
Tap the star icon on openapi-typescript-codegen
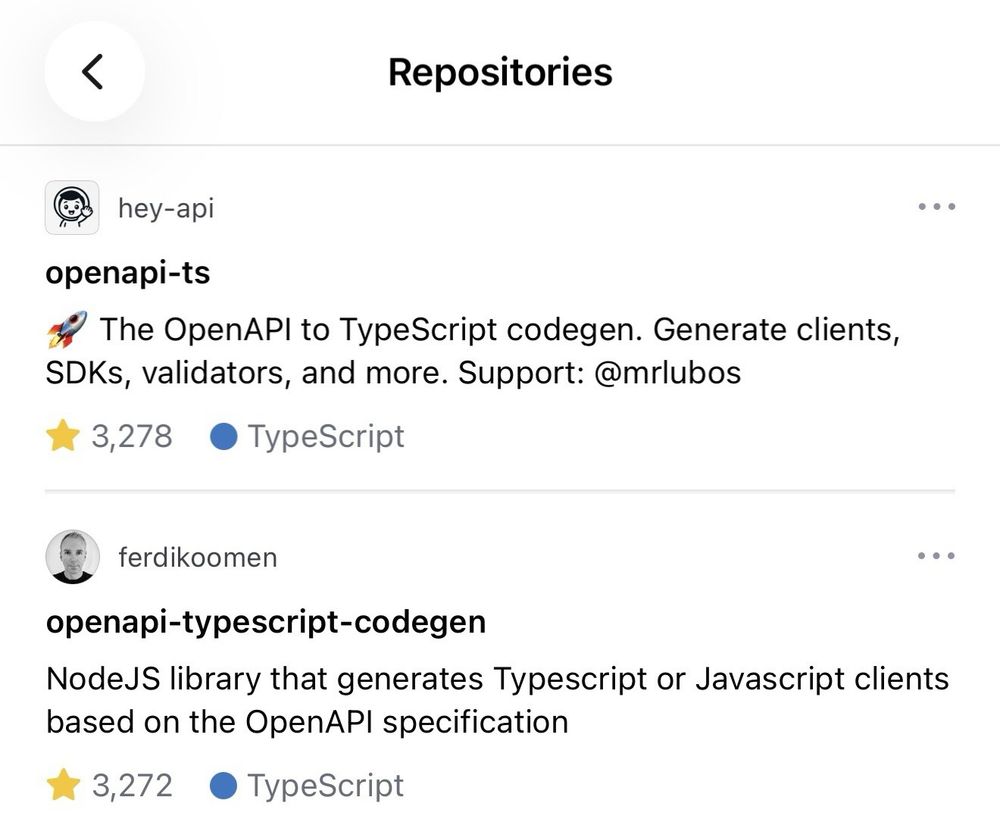[63, 785]
